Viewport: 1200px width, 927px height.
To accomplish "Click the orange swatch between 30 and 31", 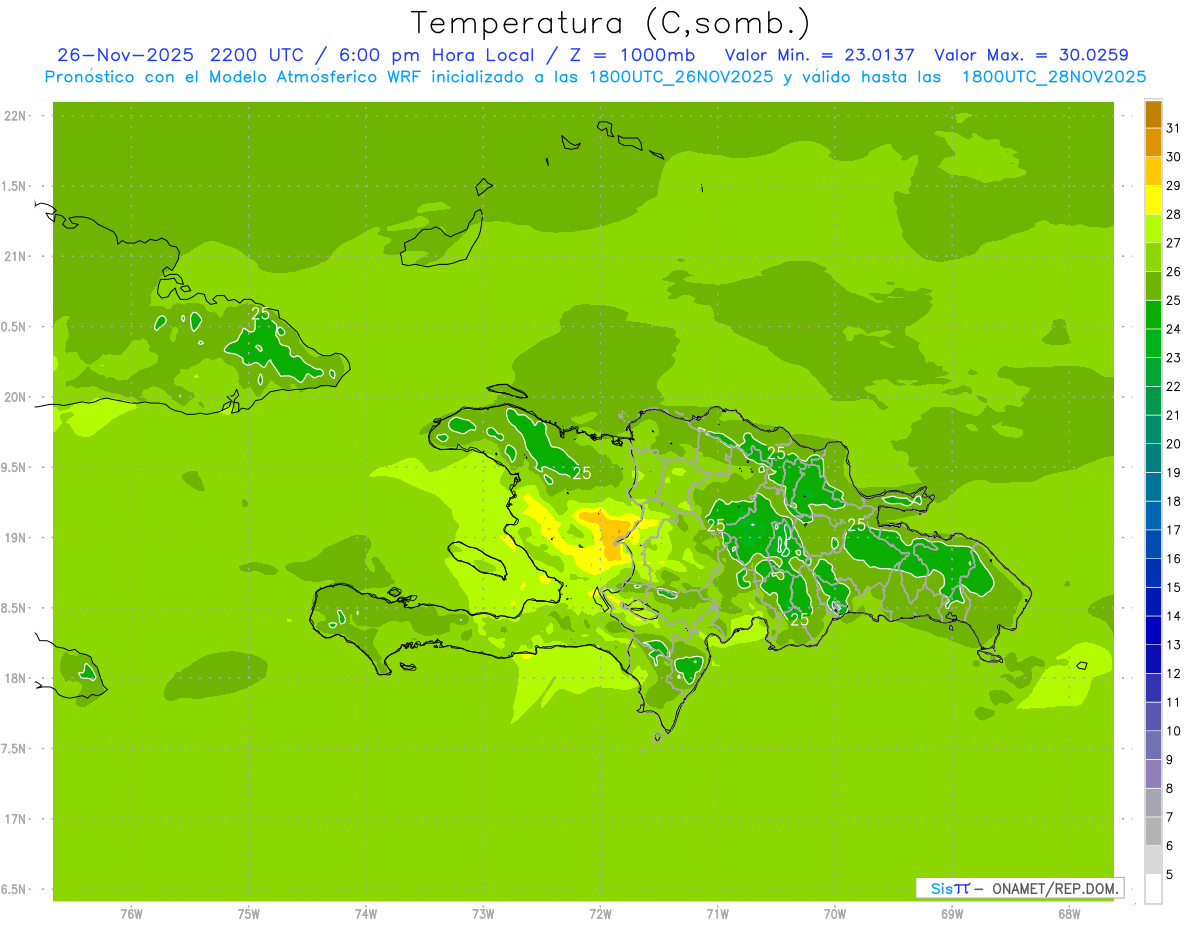I will pyautogui.click(x=1153, y=143).
